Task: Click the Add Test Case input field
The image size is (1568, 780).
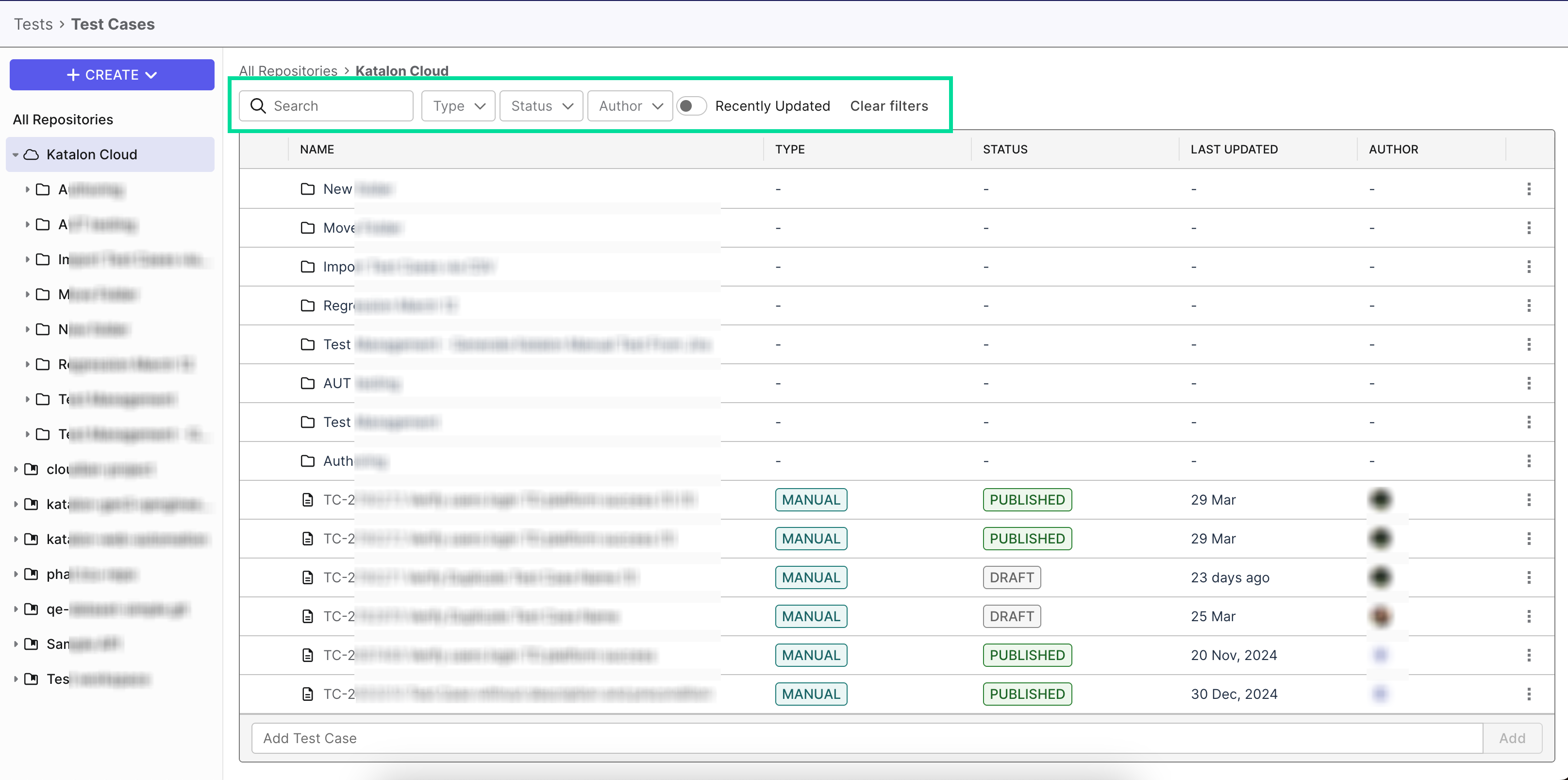Action: pyautogui.click(x=867, y=738)
